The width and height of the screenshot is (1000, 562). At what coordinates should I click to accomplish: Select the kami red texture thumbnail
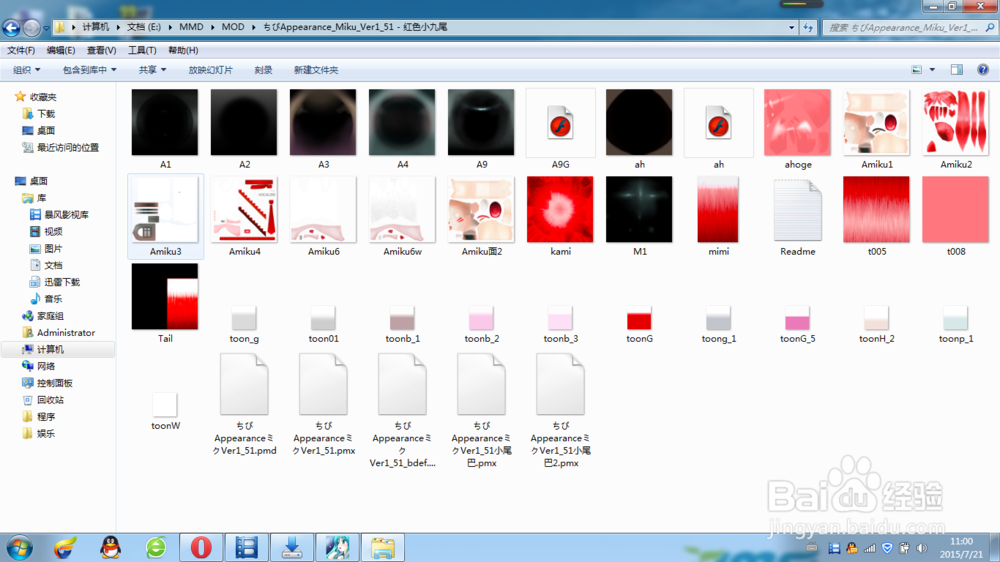pyautogui.click(x=560, y=210)
